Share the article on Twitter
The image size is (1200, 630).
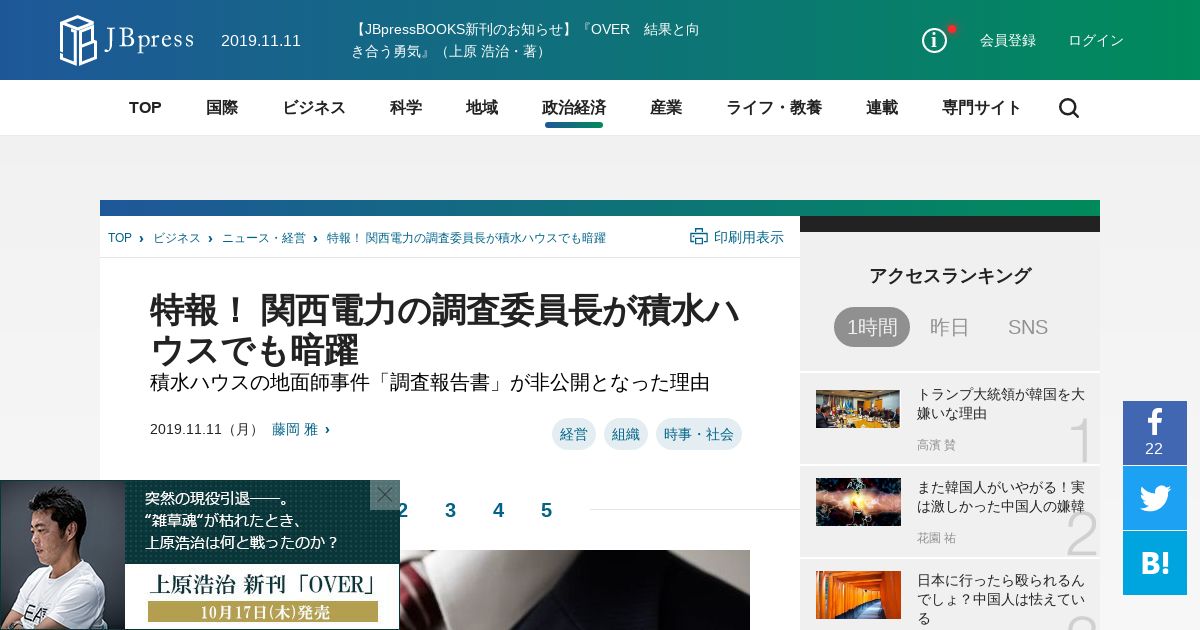(x=1155, y=498)
